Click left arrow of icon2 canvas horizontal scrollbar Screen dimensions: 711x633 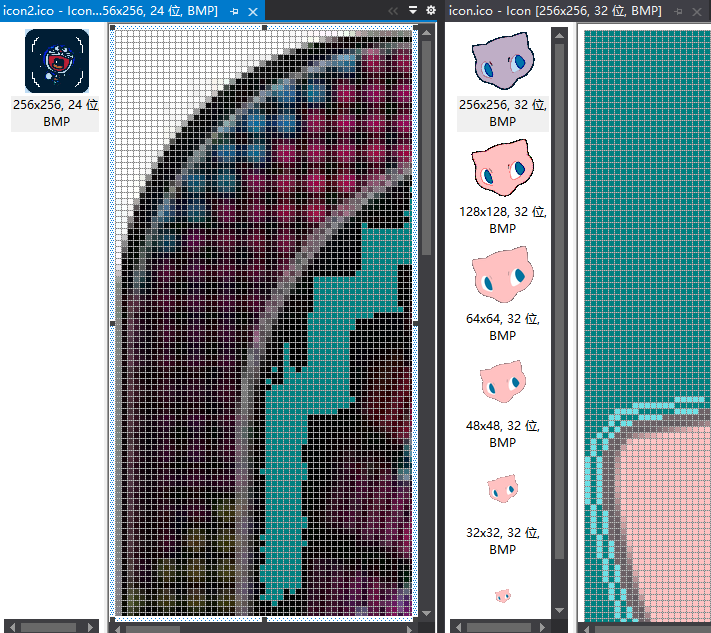click(x=118, y=629)
